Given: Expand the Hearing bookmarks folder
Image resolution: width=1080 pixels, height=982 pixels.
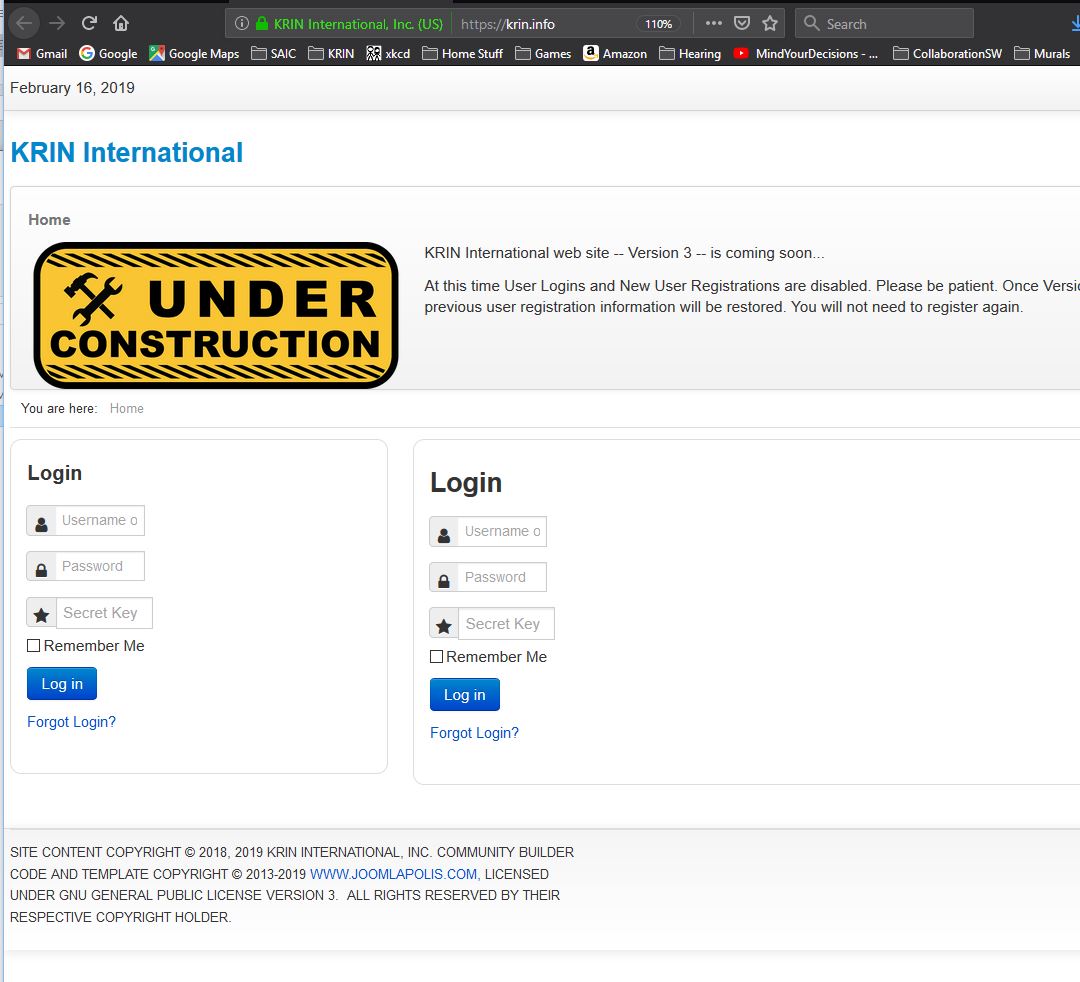Looking at the screenshot, I should 689,54.
